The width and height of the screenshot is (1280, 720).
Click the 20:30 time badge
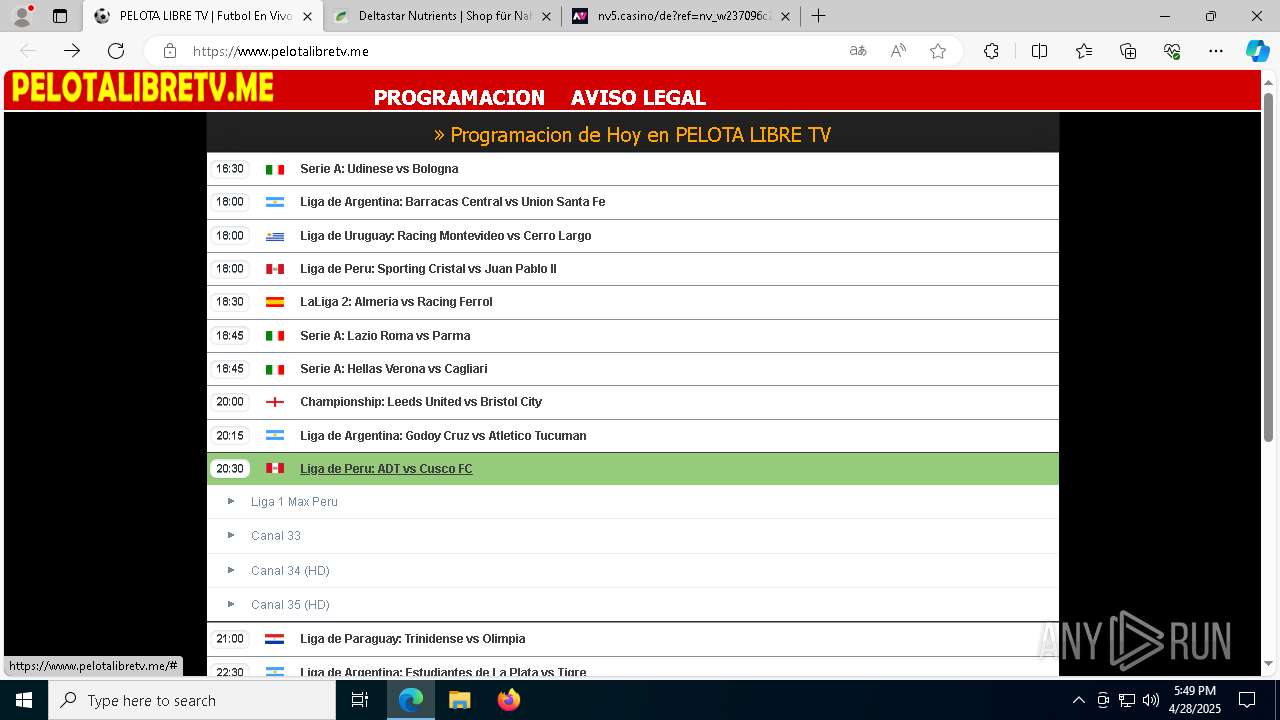[x=230, y=469]
